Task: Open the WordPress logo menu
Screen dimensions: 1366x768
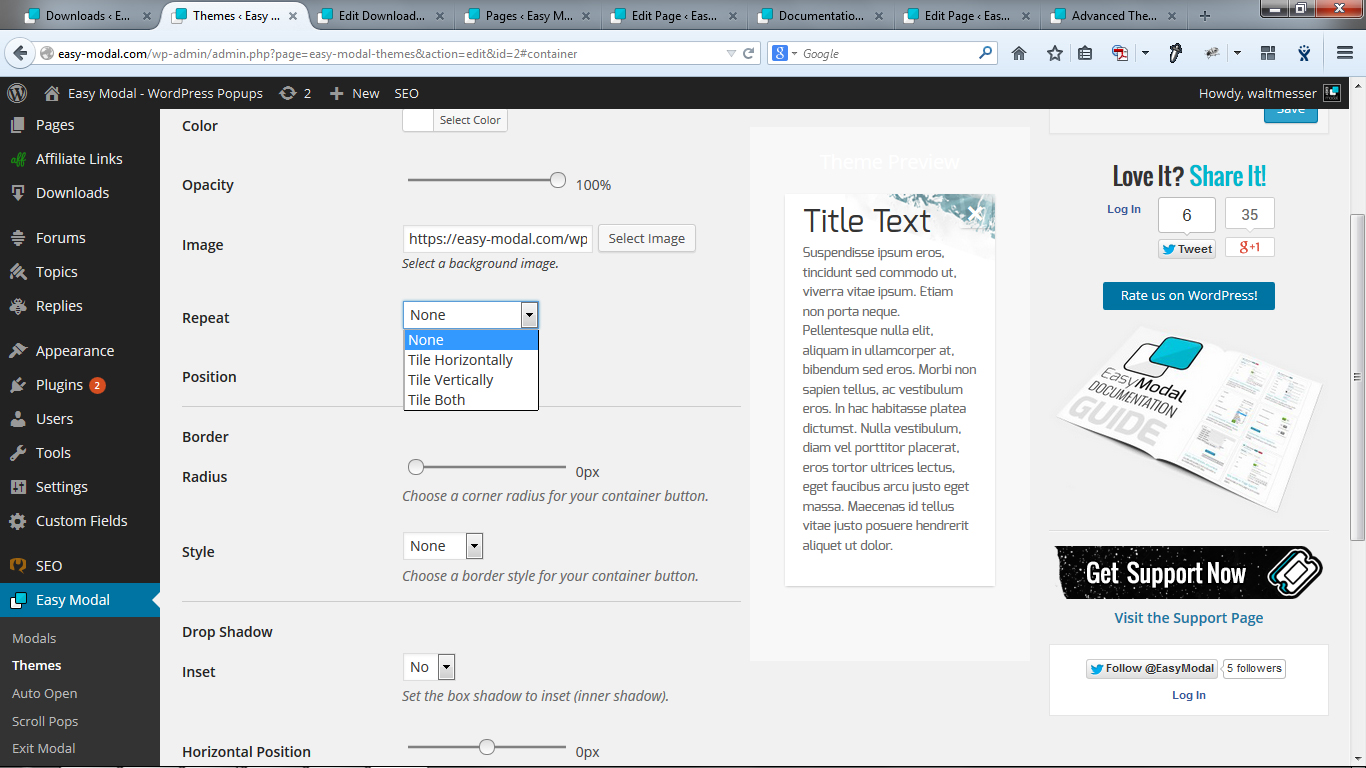Action: pyautogui.click(x=17, y=93)
